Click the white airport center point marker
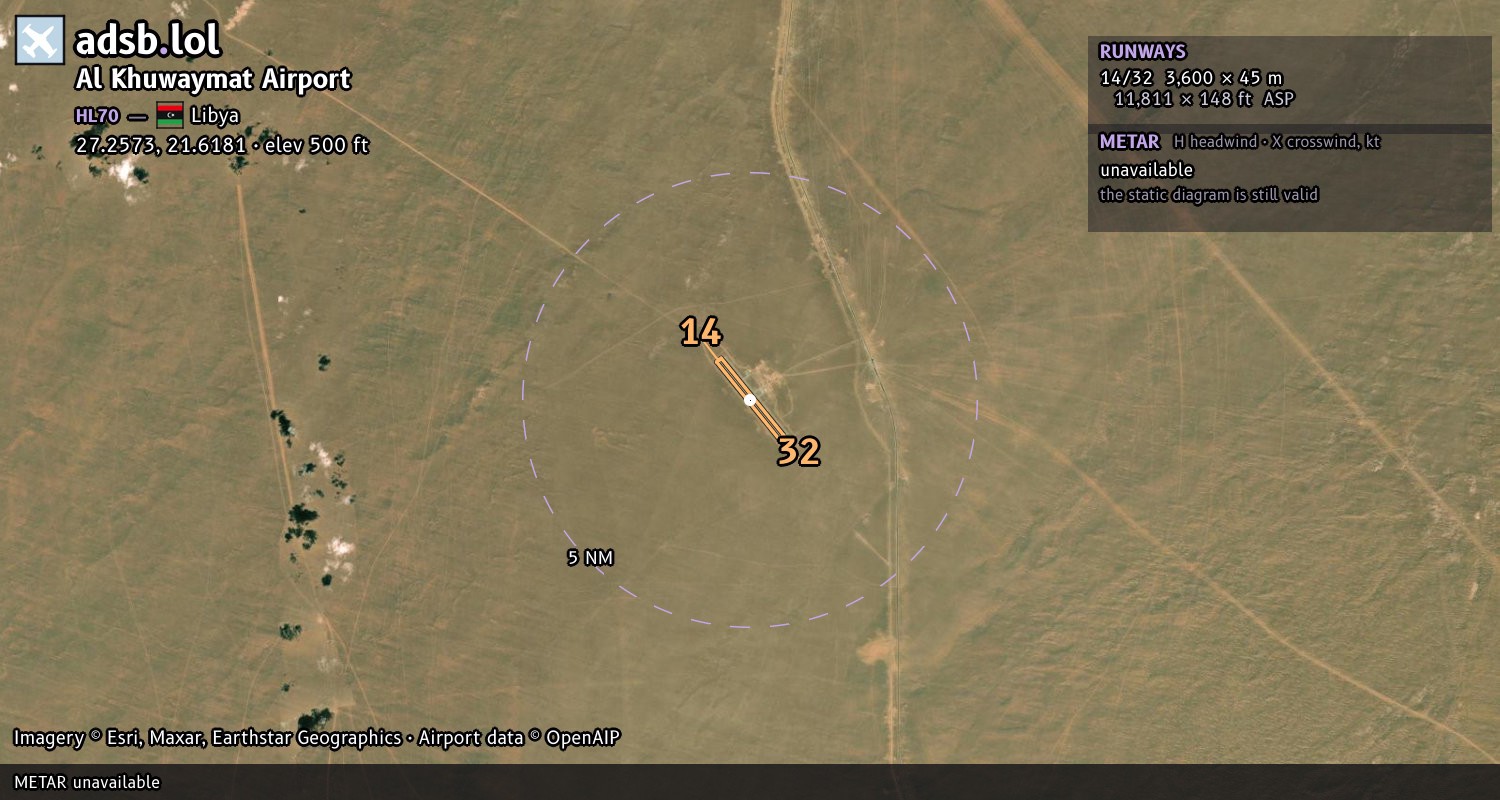This screenshot has height=800, width=1500. pyautogui.click(x=750, y=400)
